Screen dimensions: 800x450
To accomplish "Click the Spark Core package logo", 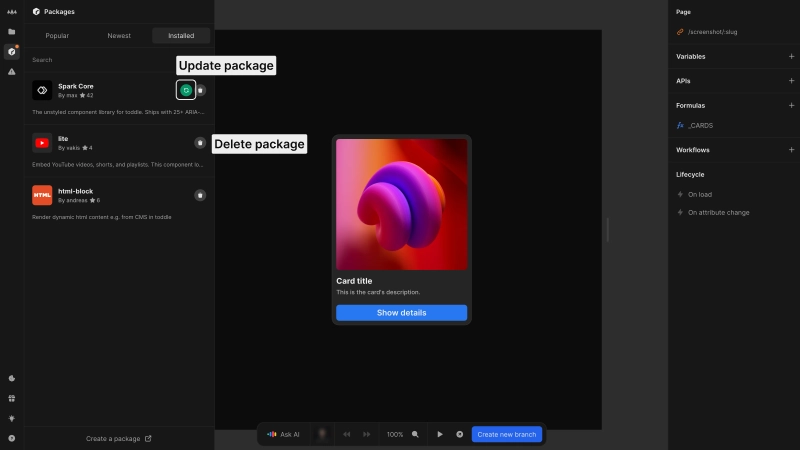I will 42,90.
